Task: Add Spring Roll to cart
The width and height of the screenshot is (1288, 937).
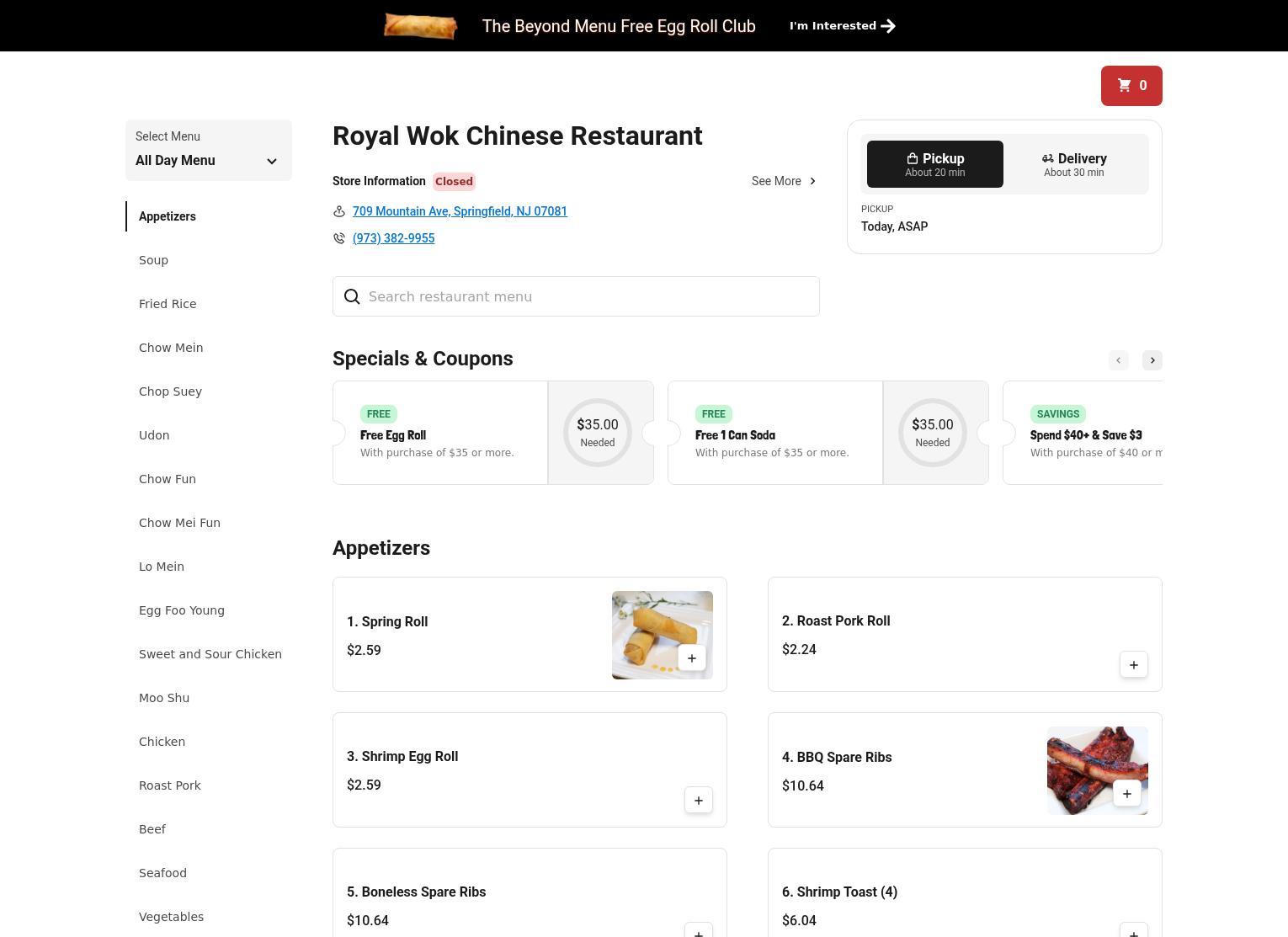Action: [692, 658]
